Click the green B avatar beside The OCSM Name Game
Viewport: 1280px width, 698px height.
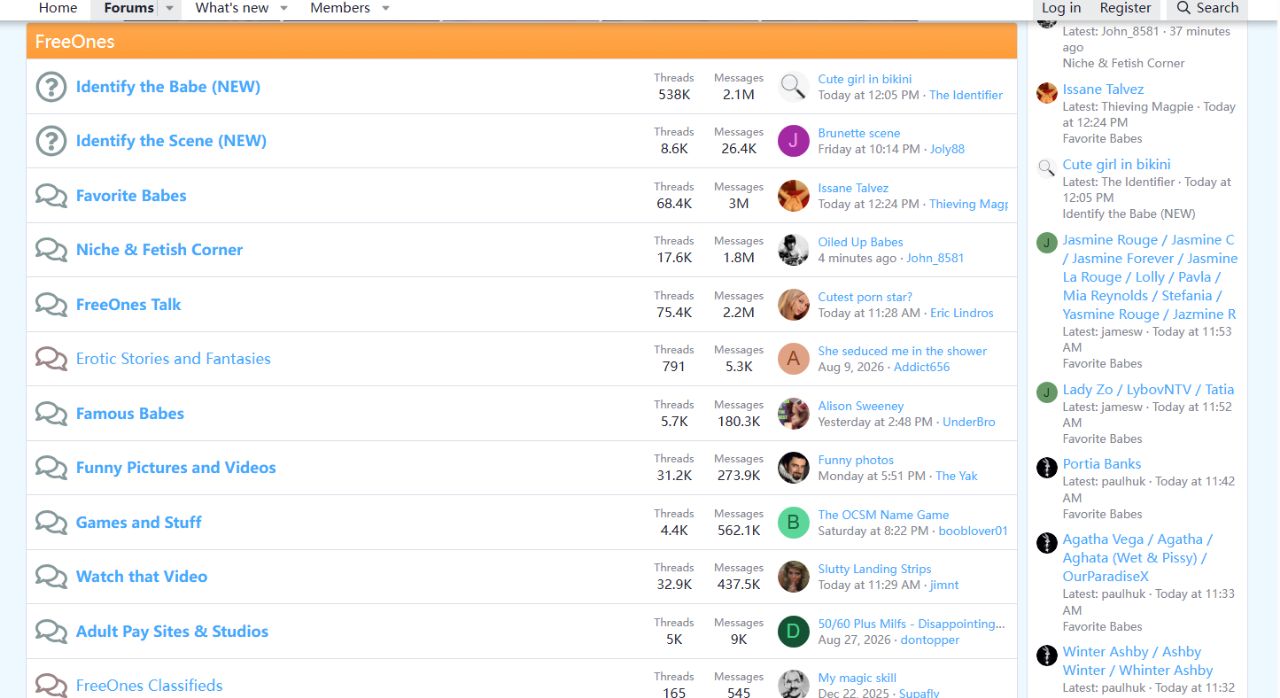pyautogui.click(x=793, y=522)
